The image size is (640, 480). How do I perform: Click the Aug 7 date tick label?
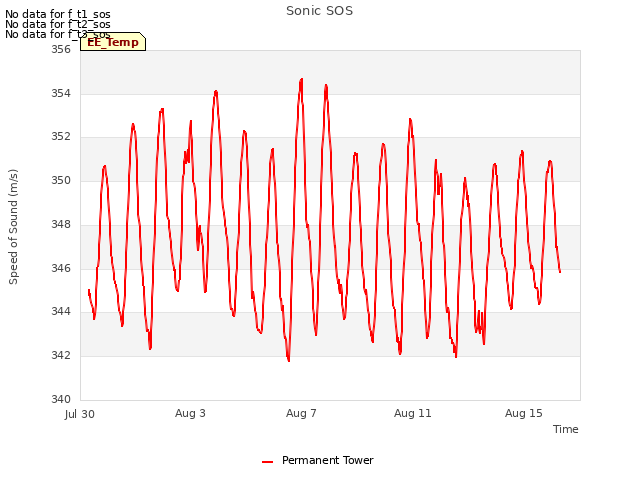pyautogui.click(x=301, y=413)
